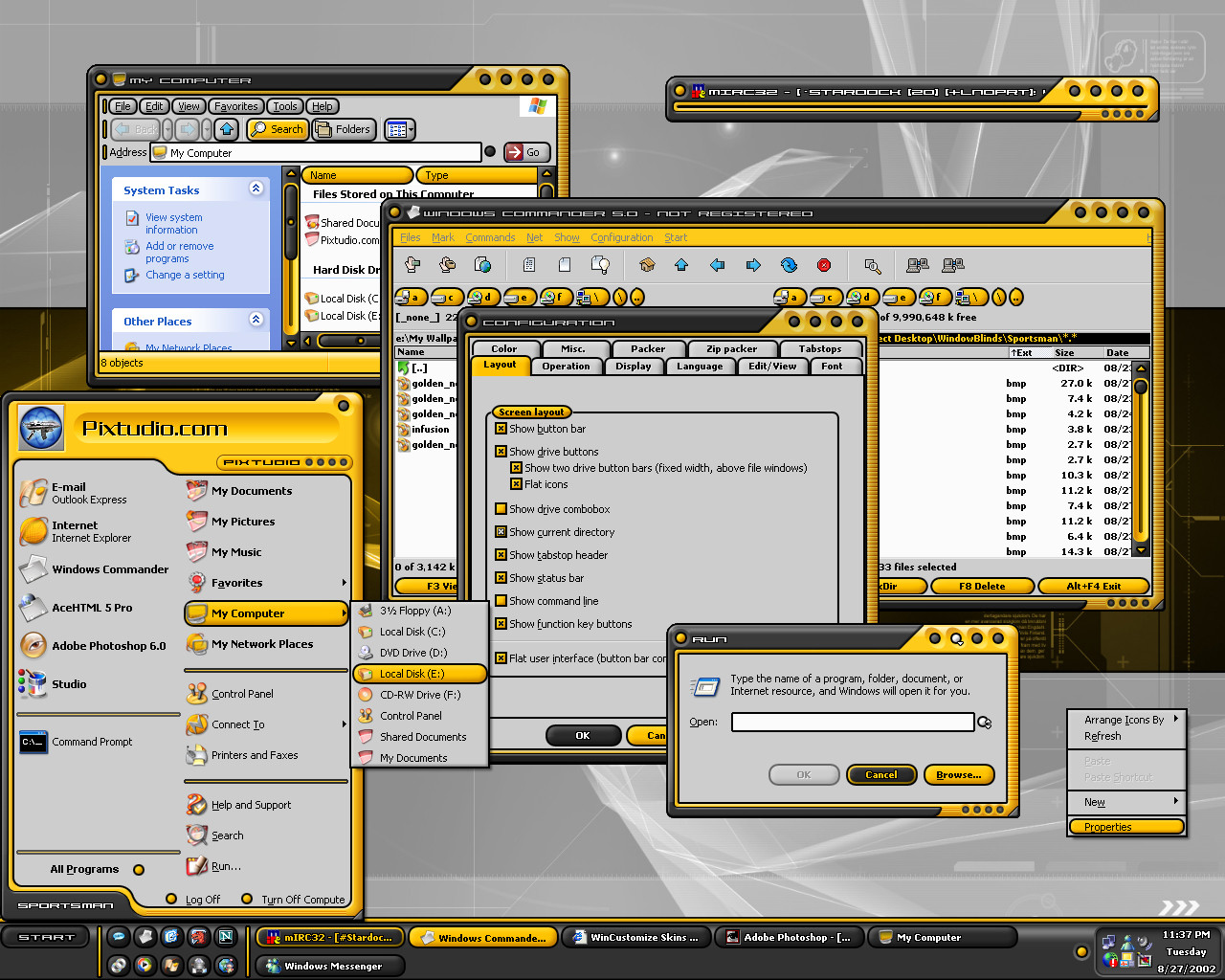Viewport: 1225px width, 980px height.
Task: Open Adobe Photoshop 6.0 from the Start menu
Action: point(94,646)
